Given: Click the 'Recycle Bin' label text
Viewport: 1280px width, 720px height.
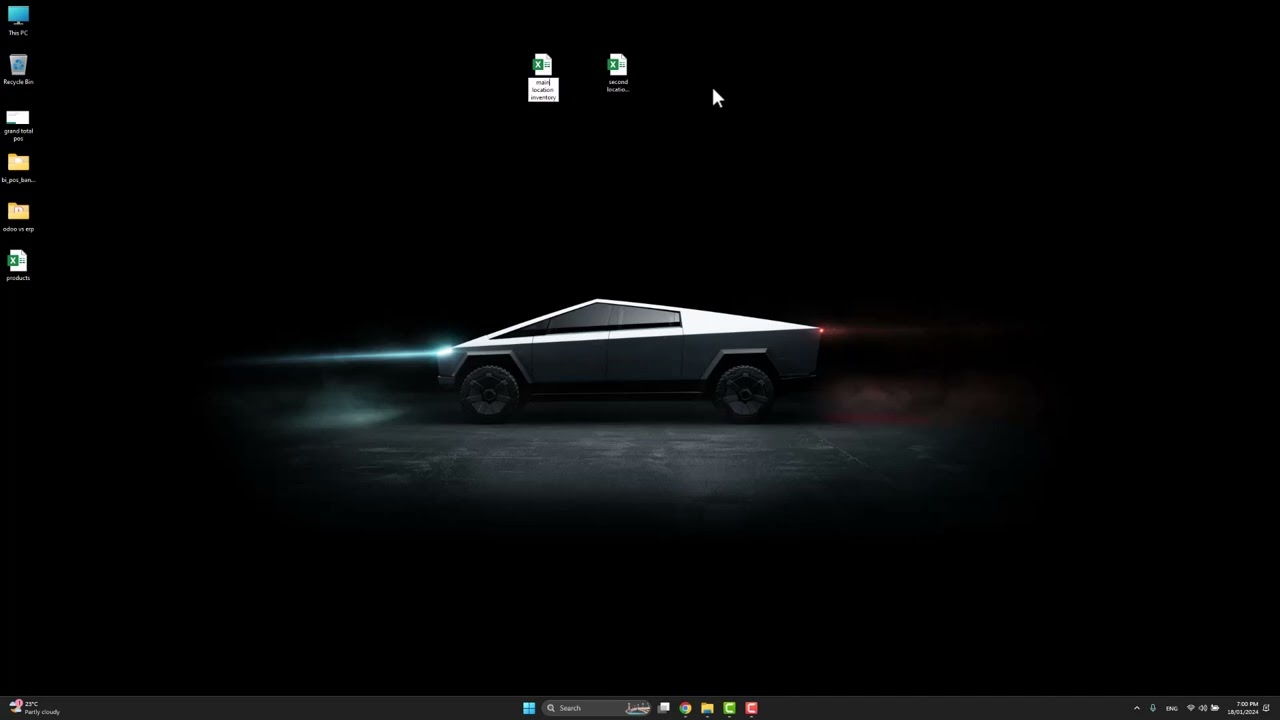Looking at the screenshot, I should (x=18, y=82).
